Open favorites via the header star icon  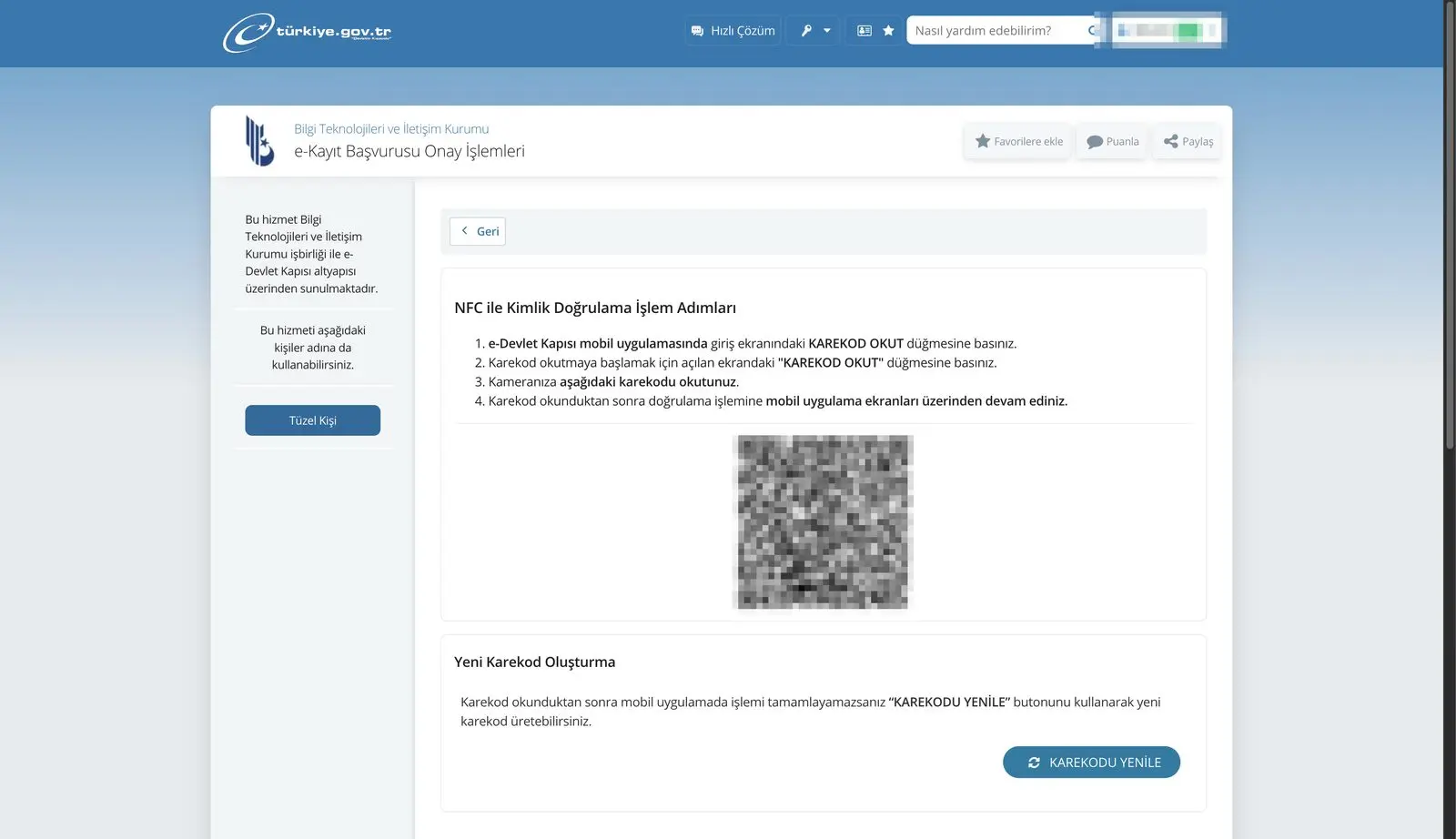coord(888,31)
